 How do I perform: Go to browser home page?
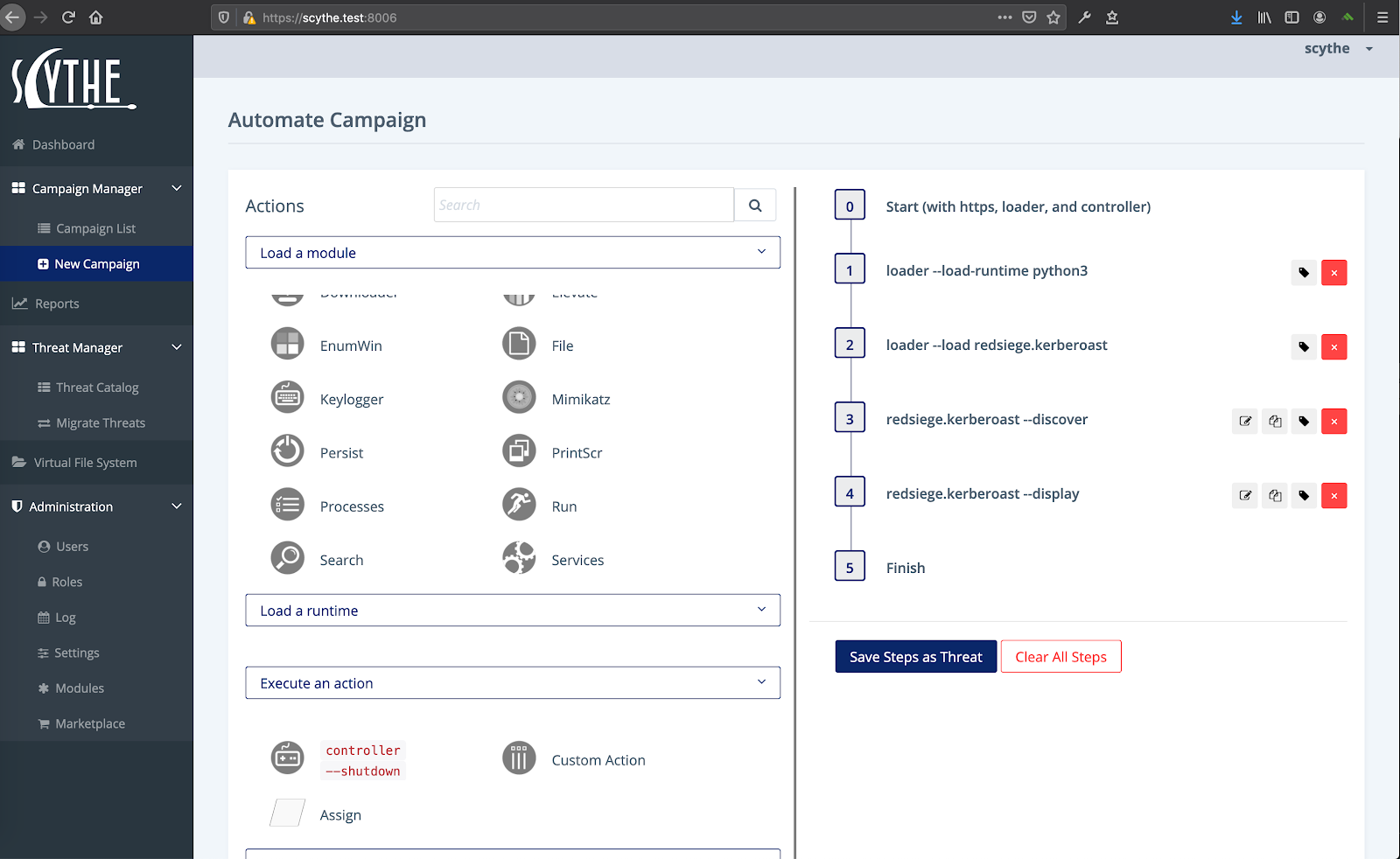pos(96,17)
